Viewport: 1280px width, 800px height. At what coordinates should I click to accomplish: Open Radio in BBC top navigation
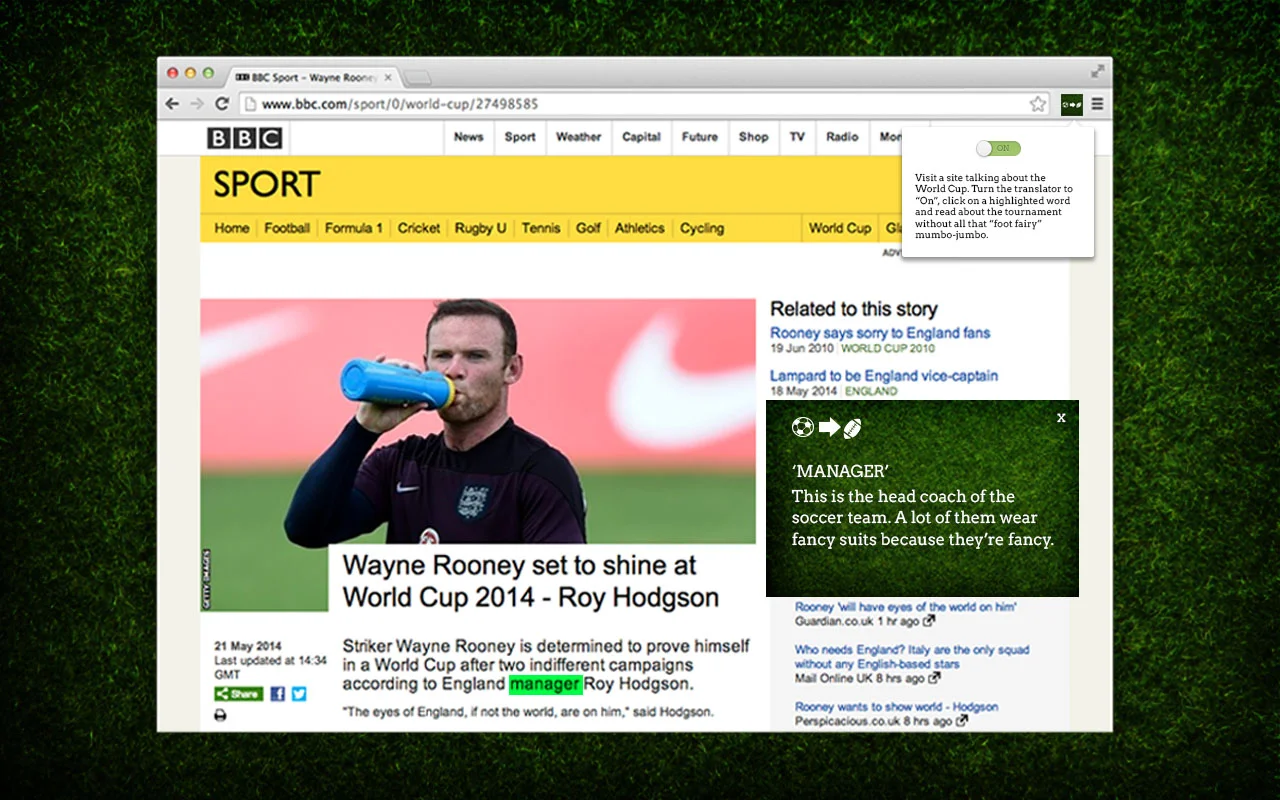click(x=843, y=137)
